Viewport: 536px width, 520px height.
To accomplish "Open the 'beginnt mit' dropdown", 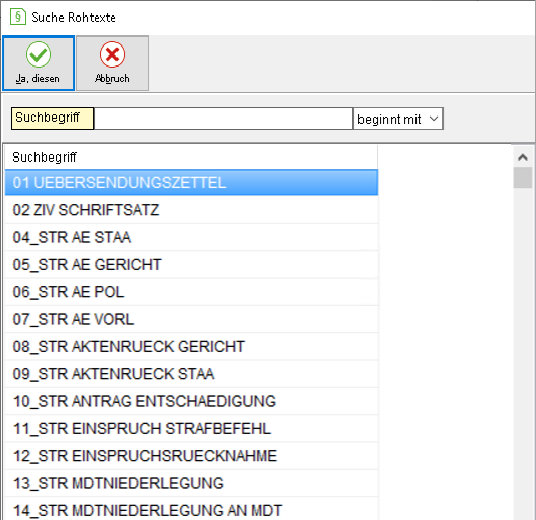I will pos(398,119).
